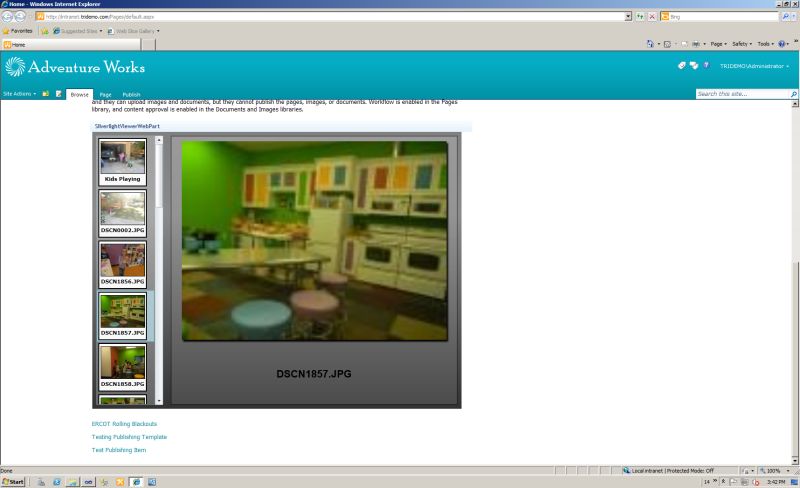The height and width of the screenshot is (488, 800).
Task: Click the Home browser tab
Action: tap(70, 45)
